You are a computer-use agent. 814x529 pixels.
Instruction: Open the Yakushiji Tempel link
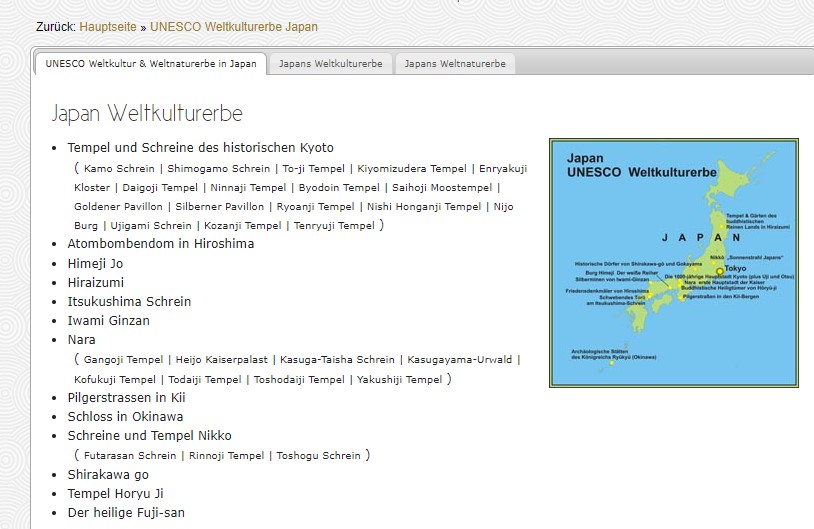(x=399, y=379)
